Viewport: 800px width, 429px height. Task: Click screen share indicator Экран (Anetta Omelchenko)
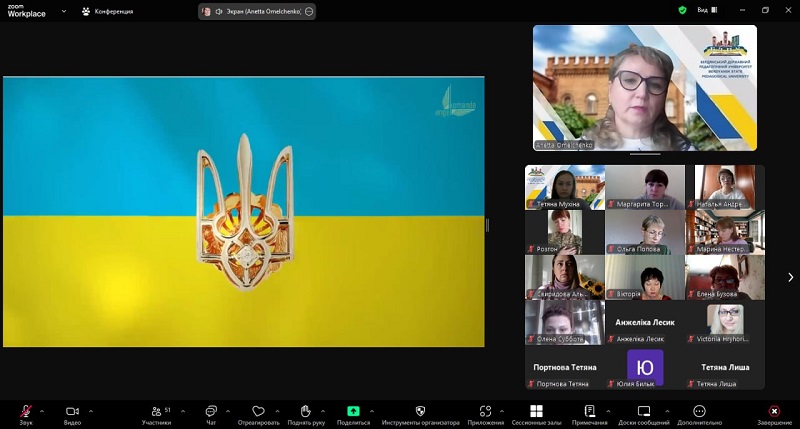[x=257, y=11]
